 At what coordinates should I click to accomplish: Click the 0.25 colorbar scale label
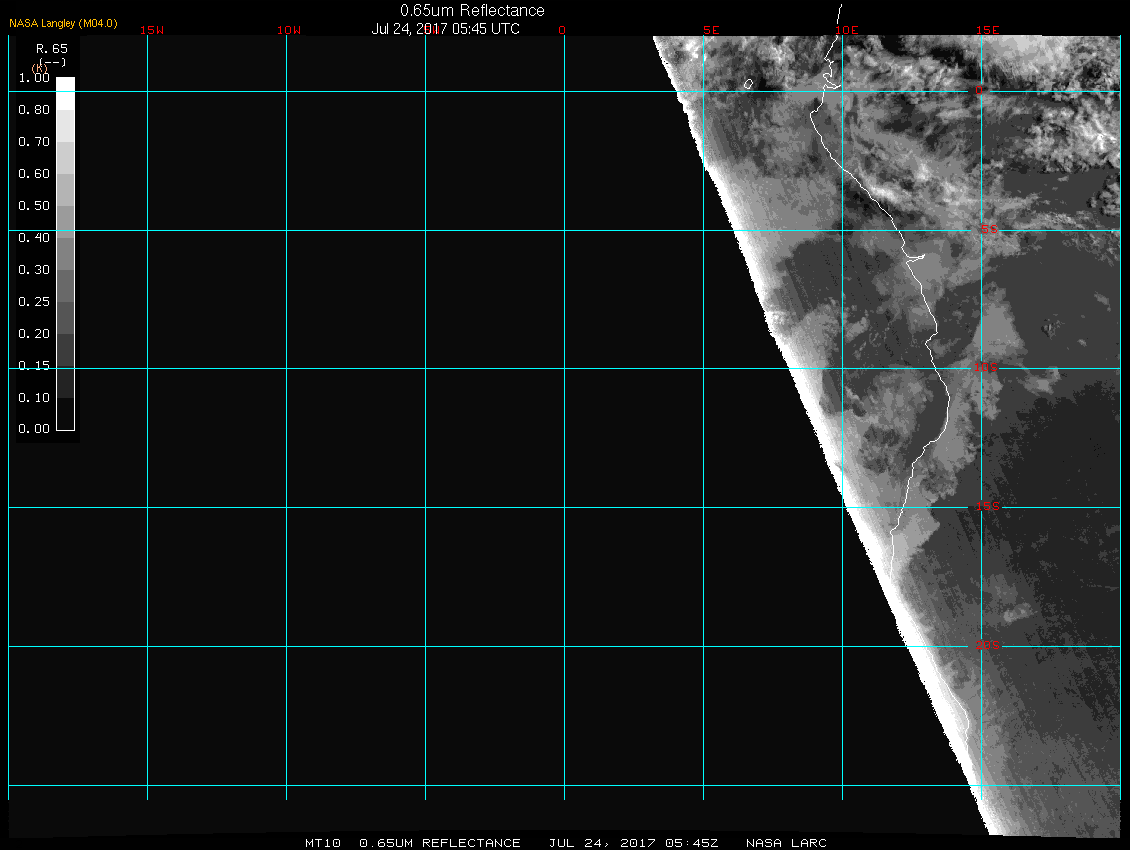click(34, 302)
